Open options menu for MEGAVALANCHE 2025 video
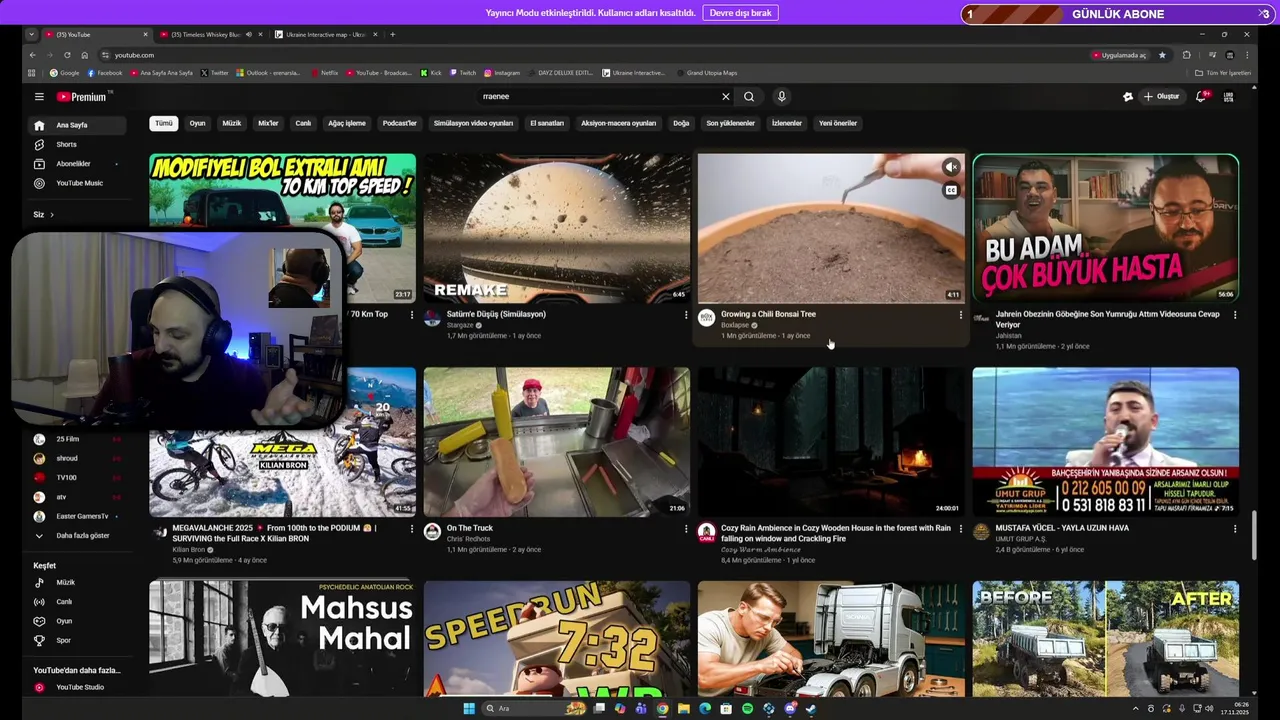 (x=412, y=529)
